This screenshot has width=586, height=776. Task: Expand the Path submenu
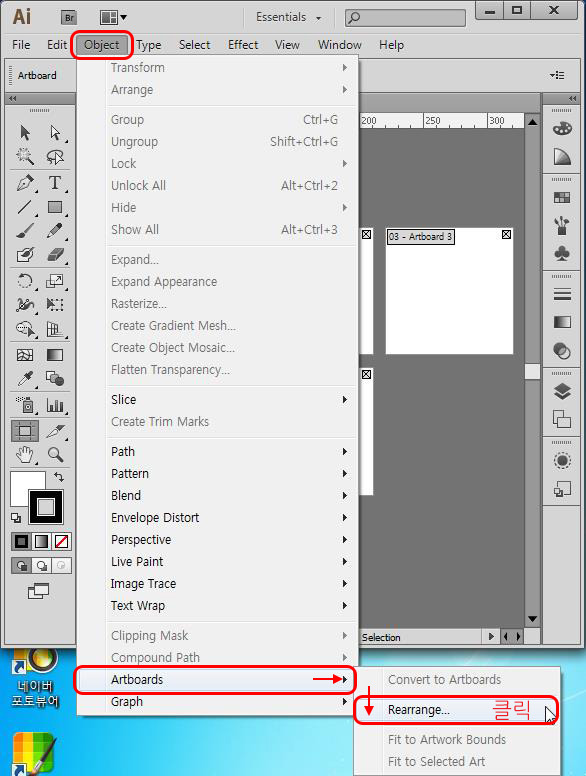click(230, 451)
